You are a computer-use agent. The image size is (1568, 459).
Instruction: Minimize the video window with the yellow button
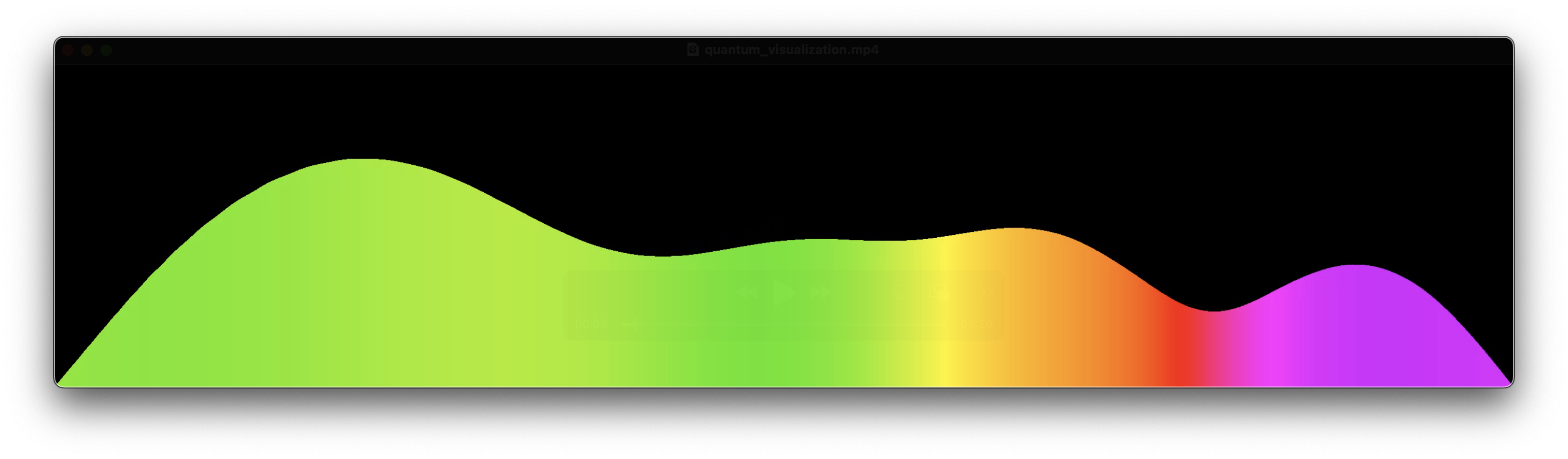(x=87, y=51)
